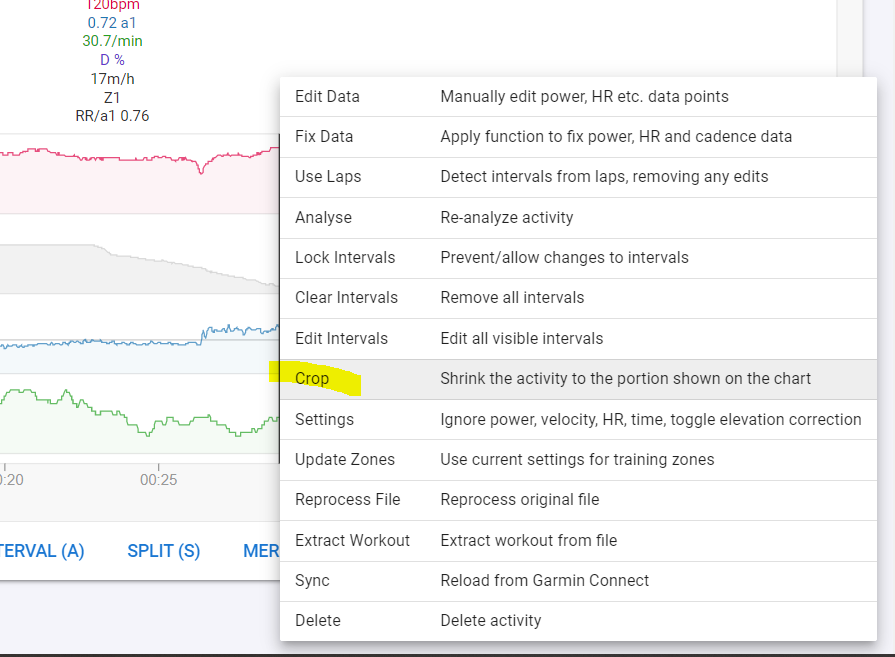Click Analyse to re-analyze activity
Screen dimensions: 895x657
pyautogui.click(x=578, y=217)
